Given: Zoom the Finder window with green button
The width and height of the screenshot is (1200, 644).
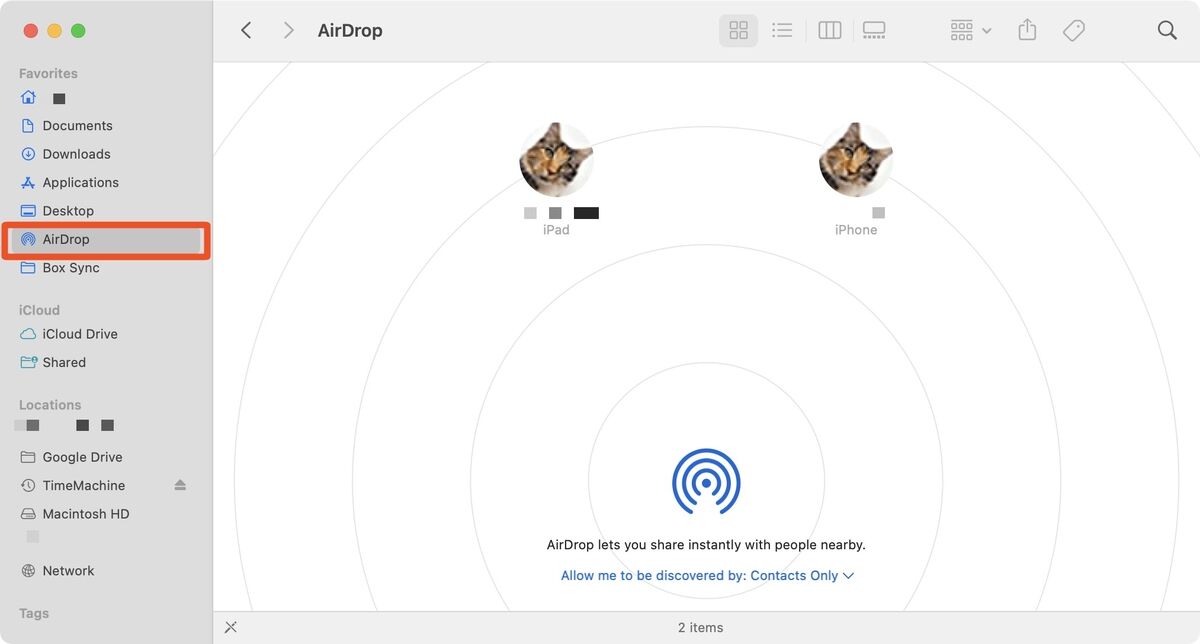Looking at the screenshot, I should click(x=78, y=31).
